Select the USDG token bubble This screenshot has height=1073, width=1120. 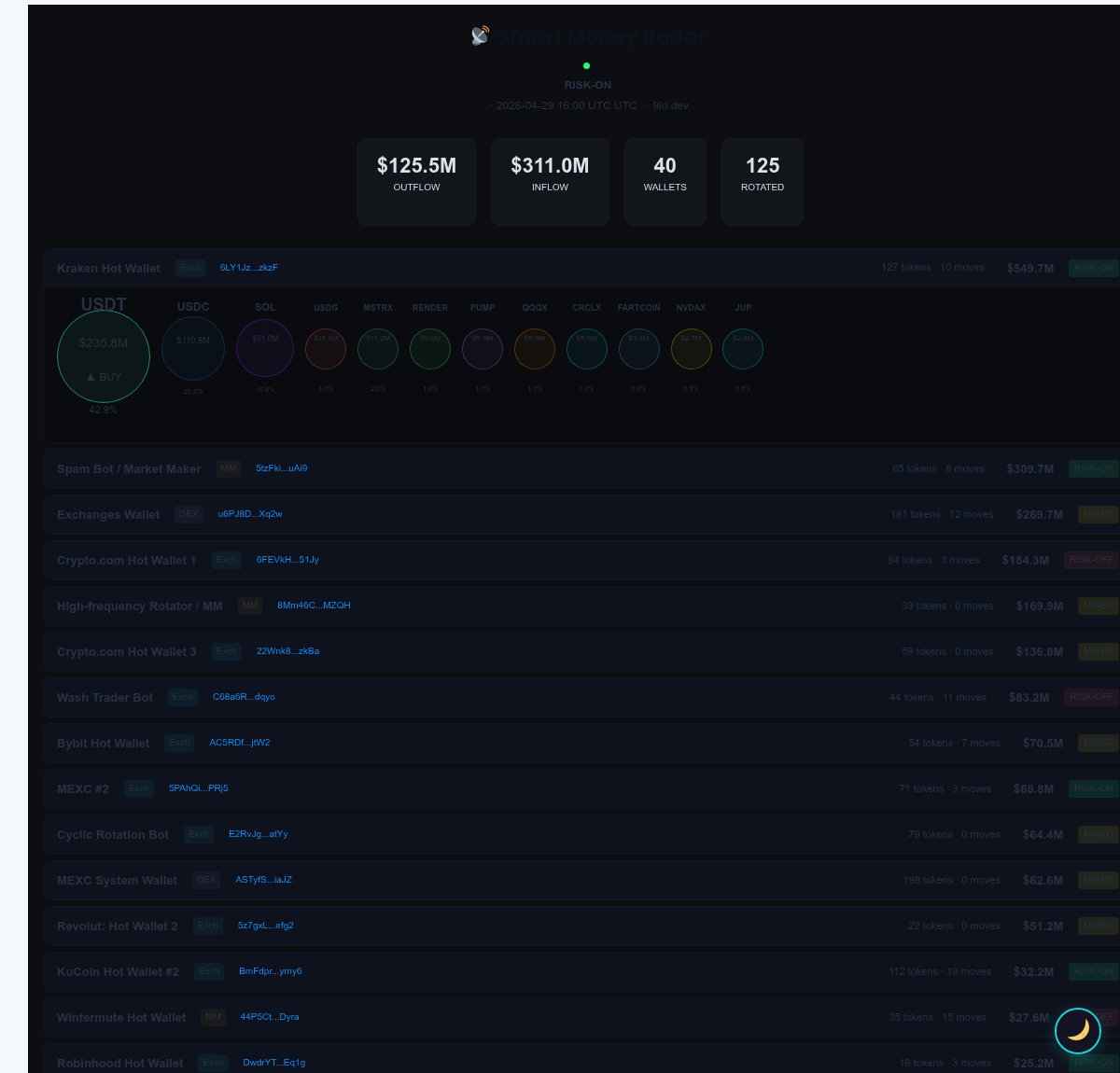click(x=326, y=349)
